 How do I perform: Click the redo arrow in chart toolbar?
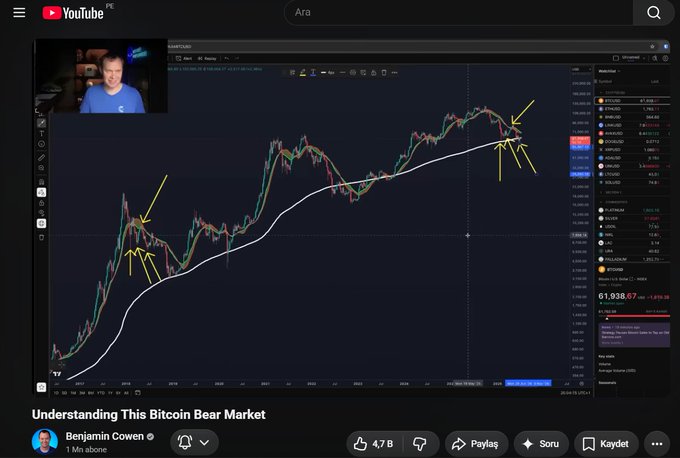237,59
